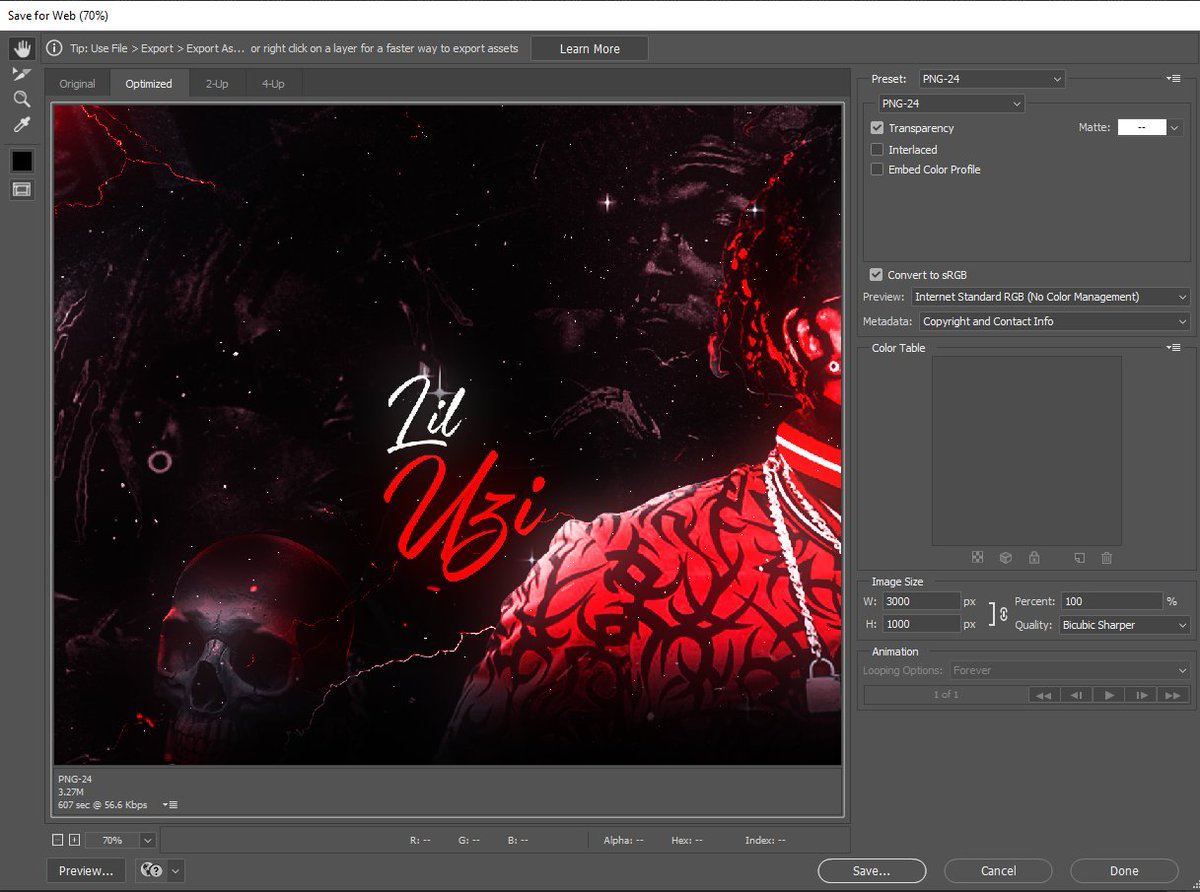Image resolution: width=1200 pixels, height=892 pixels.
Task: Toggle the constrain proportions link icon
Action: click(x=1003, y=613)
